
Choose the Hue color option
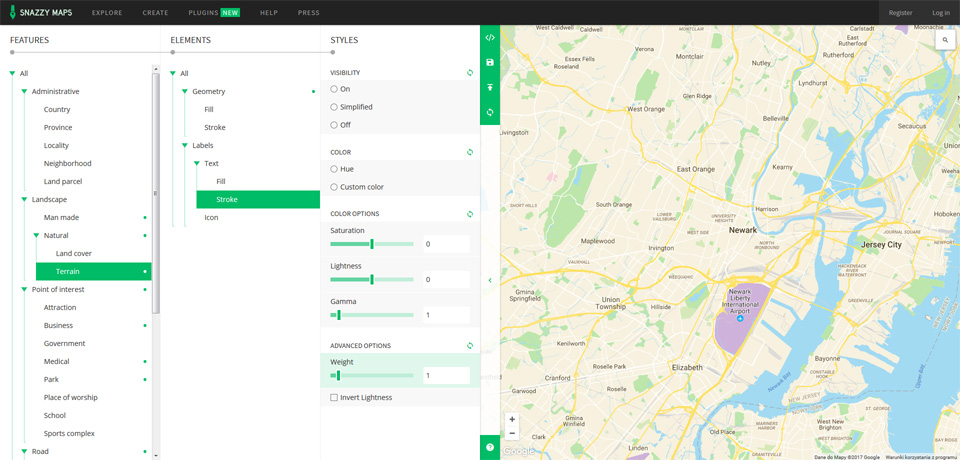tap(334, 169)
